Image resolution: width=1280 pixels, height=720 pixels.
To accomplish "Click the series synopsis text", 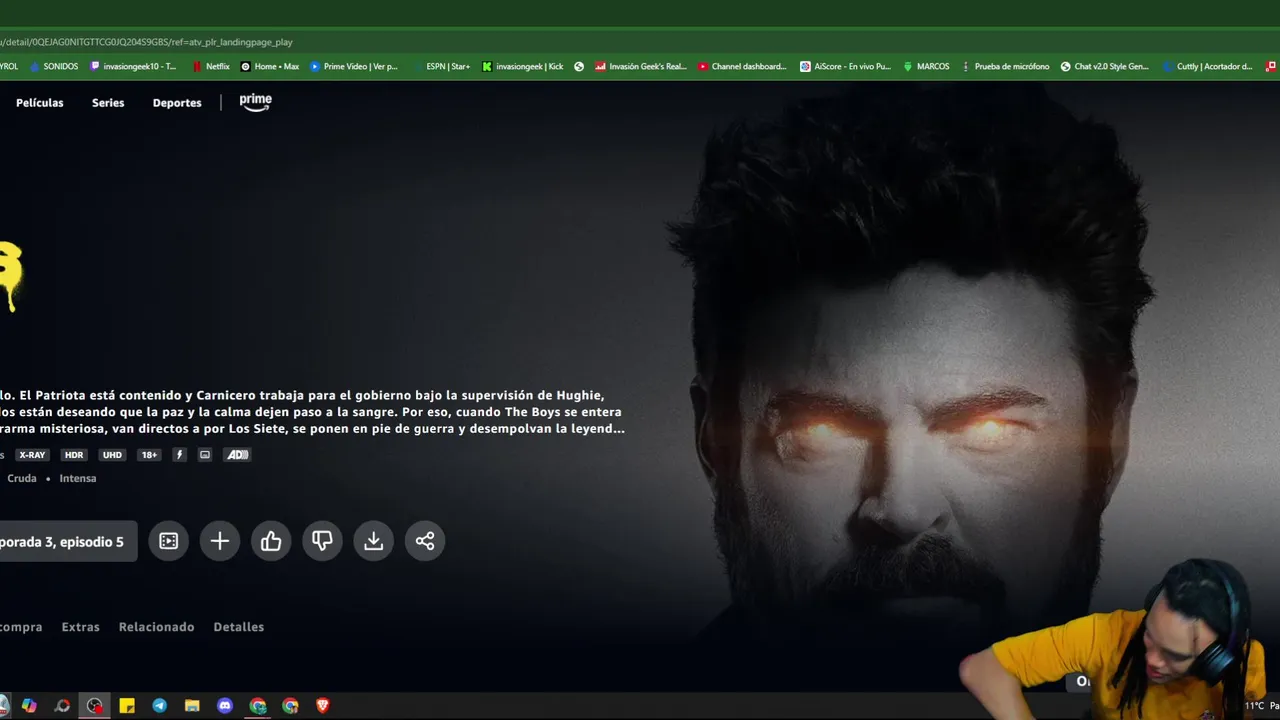I will (x=312, y=412).
